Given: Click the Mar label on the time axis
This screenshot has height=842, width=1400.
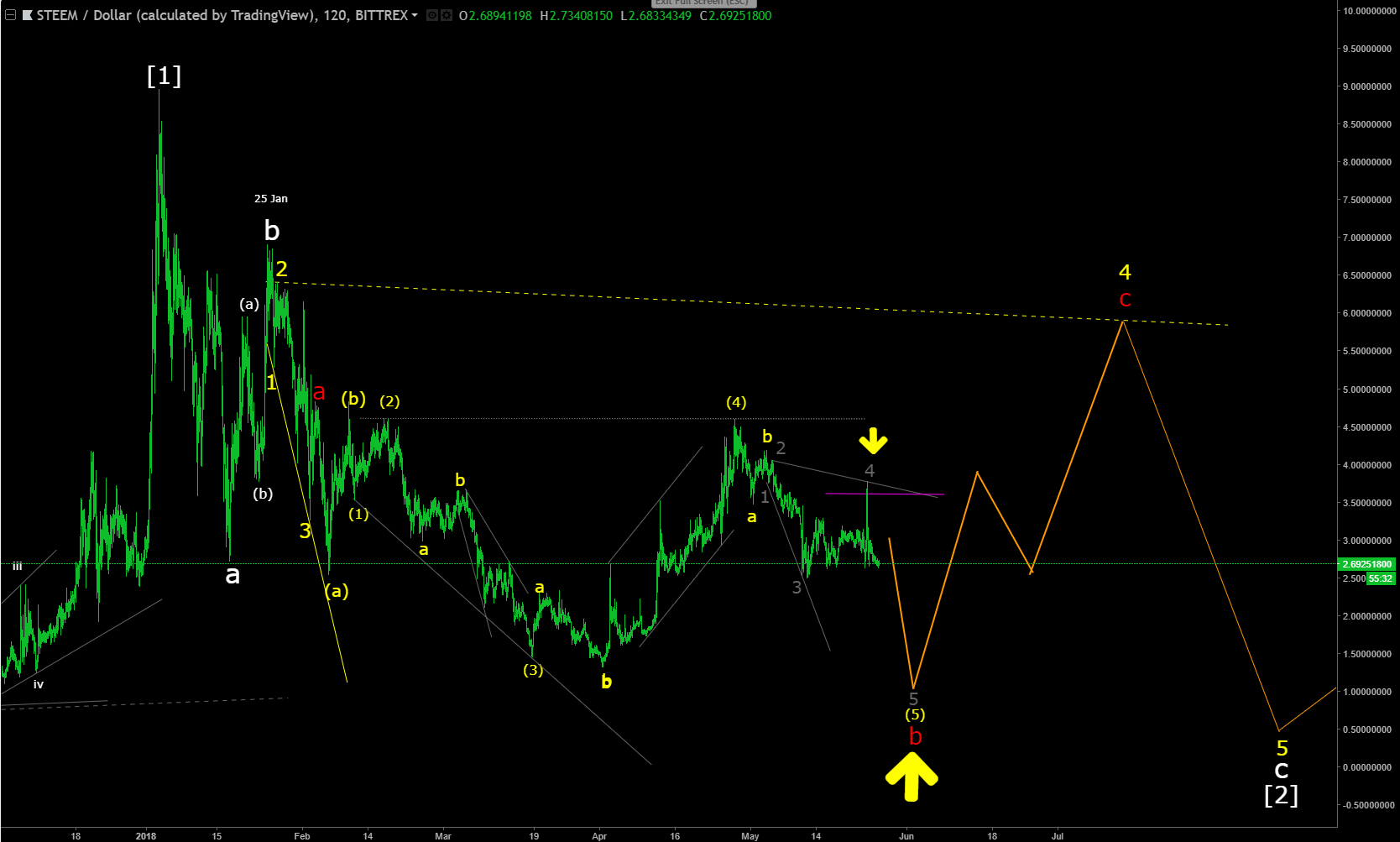Looking at the screenshot, I should click(443, 836).
